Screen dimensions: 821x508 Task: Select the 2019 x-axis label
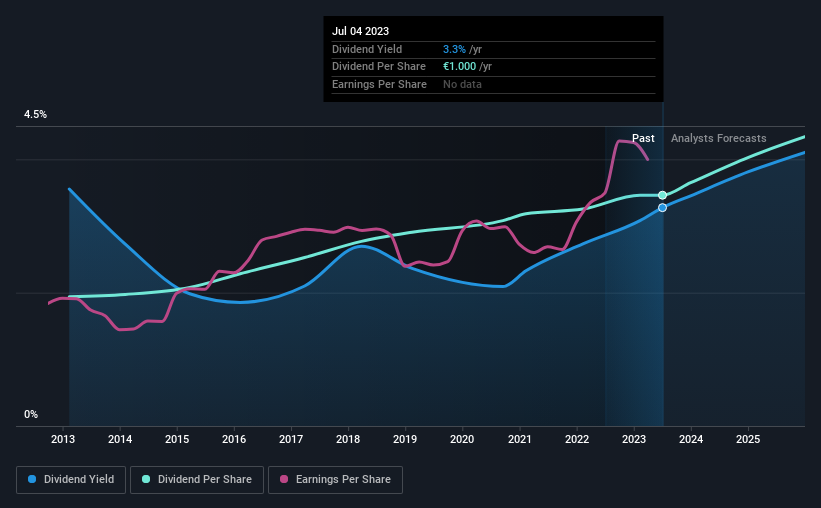pos(405,439)
